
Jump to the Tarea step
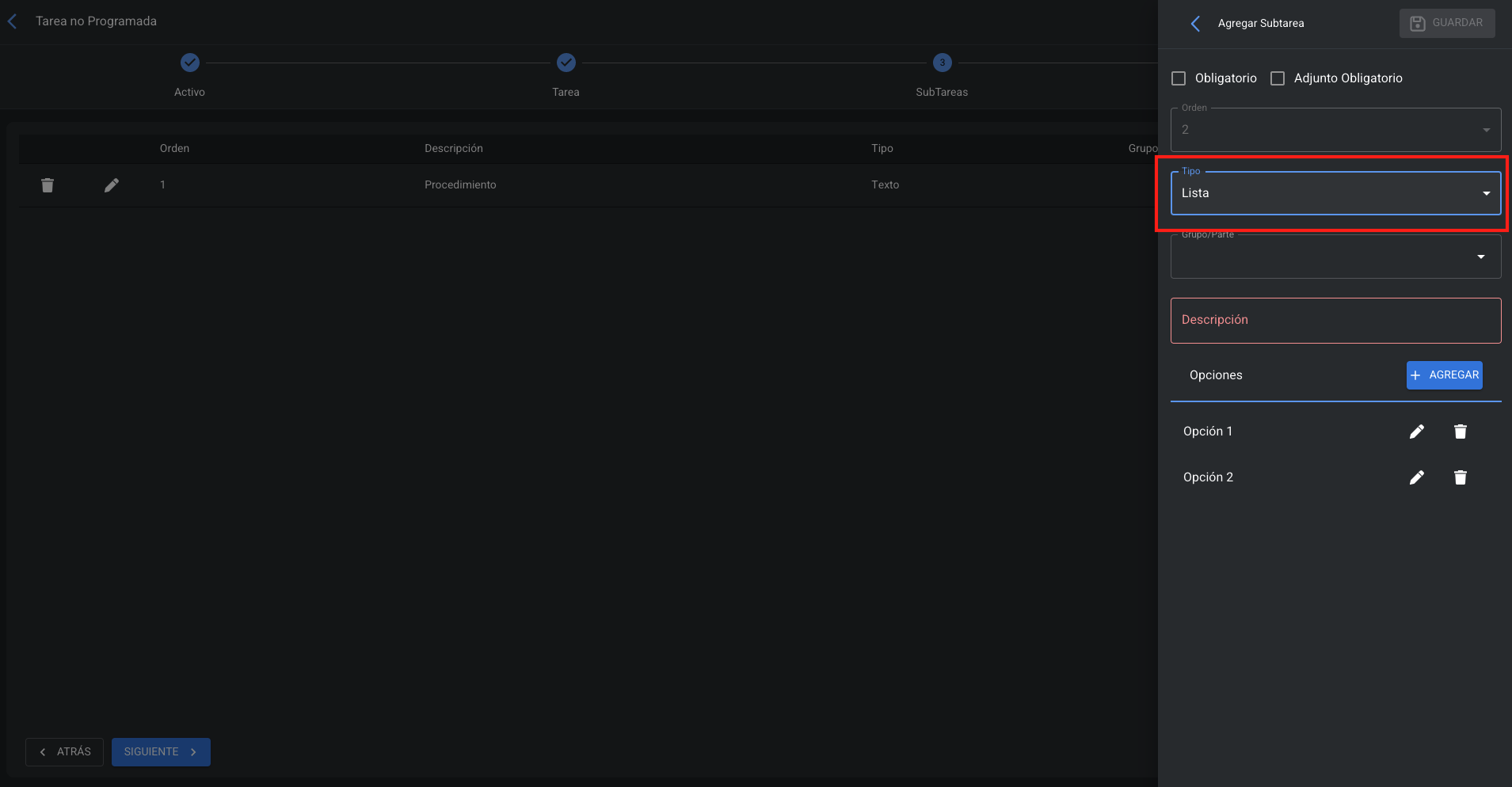[x=566, y=63]
